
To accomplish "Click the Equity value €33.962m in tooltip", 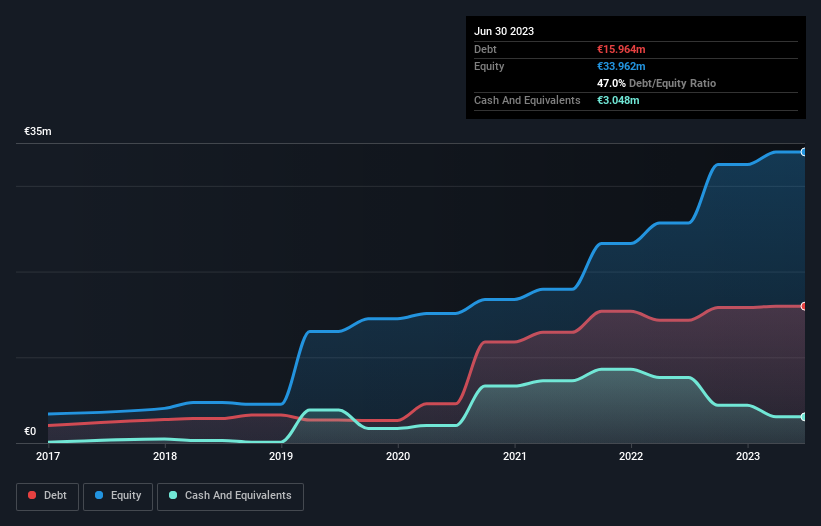I will click(621, 66).
